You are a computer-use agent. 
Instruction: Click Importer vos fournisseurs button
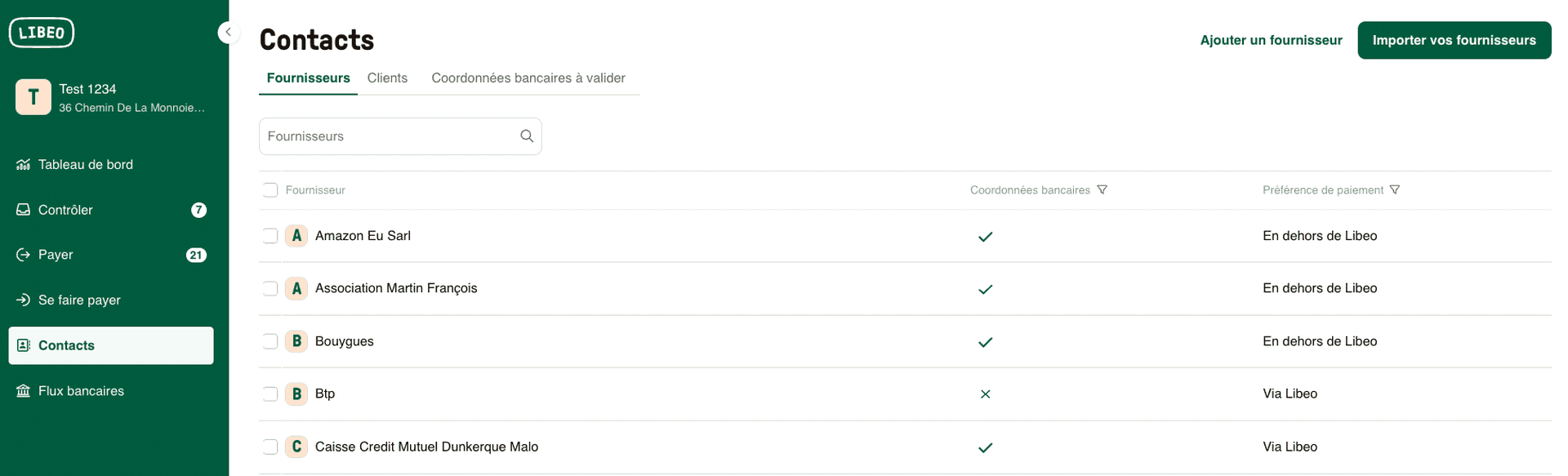[x=1454, y=40]
